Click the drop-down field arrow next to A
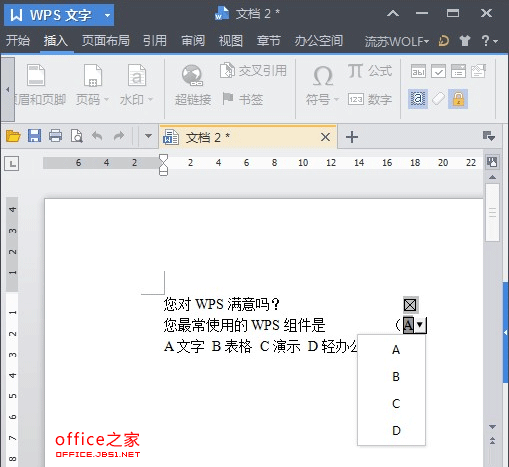This screenshot has width=509, height=467. point(420,325)
